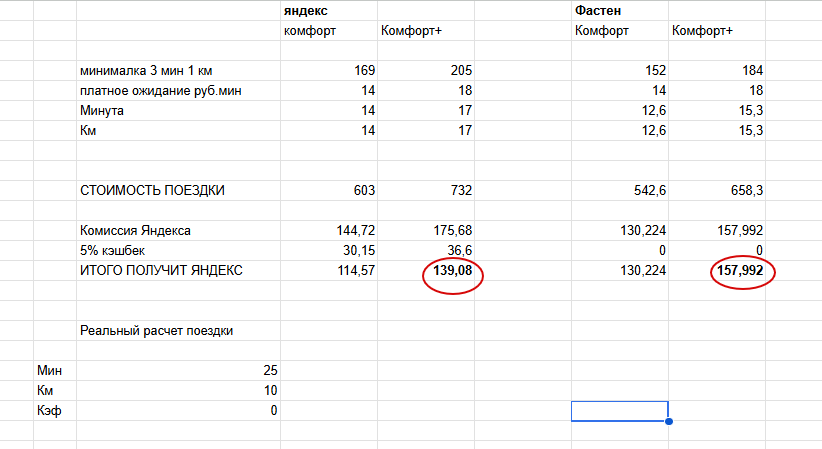Select the trip cost 603

364,190
